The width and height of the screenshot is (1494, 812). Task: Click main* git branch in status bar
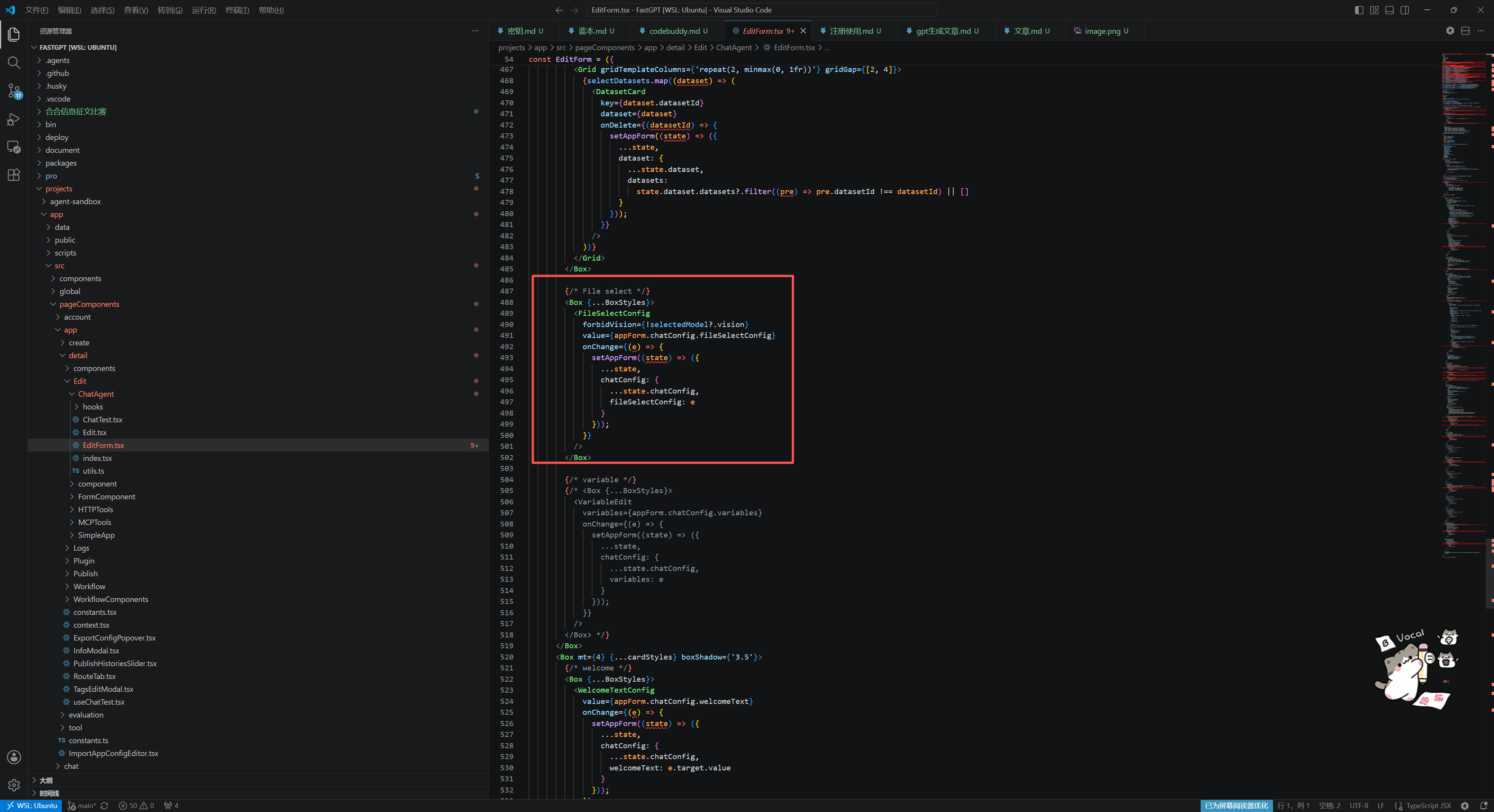[81, 806]
